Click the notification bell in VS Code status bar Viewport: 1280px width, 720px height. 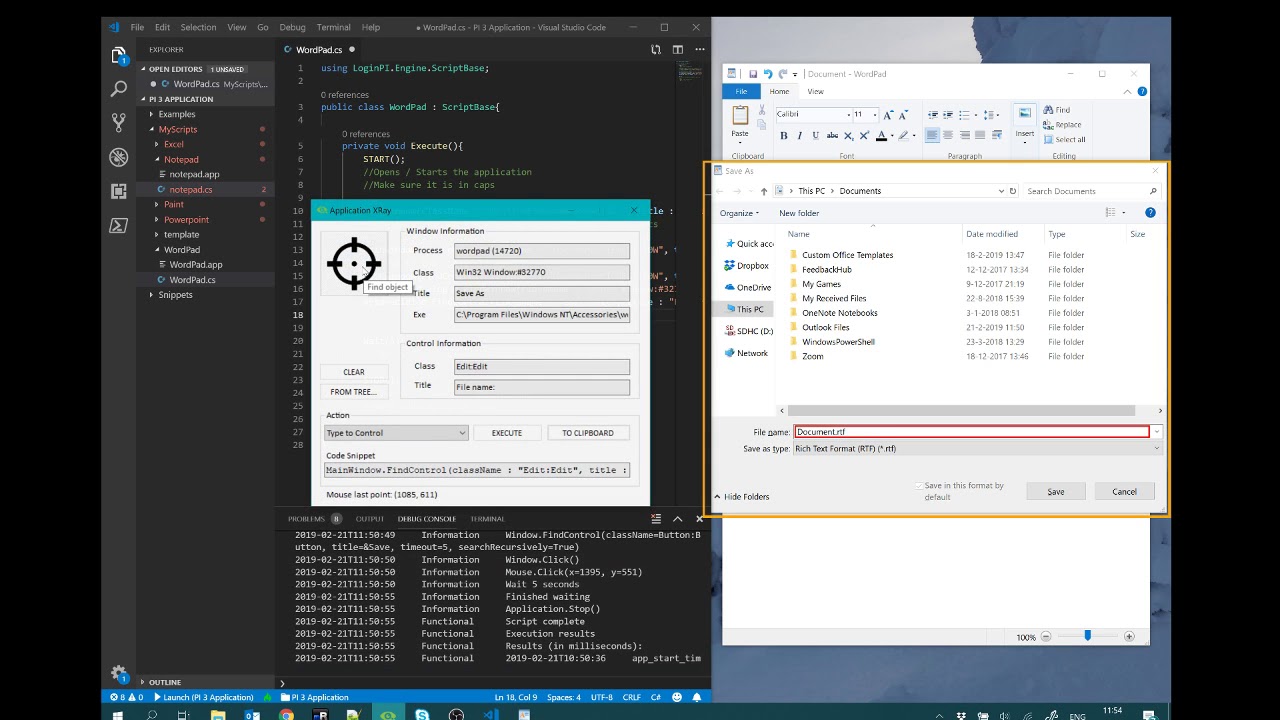[x=699, y=697]
